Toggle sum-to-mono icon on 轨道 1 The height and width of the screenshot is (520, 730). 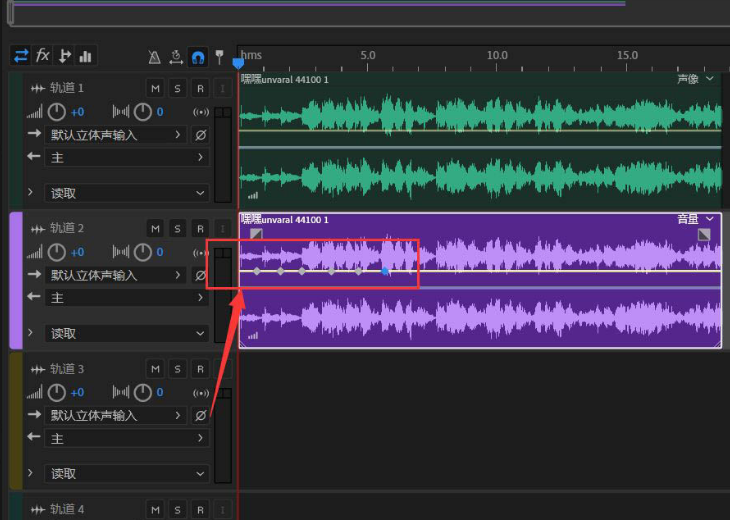coord(201,112)
